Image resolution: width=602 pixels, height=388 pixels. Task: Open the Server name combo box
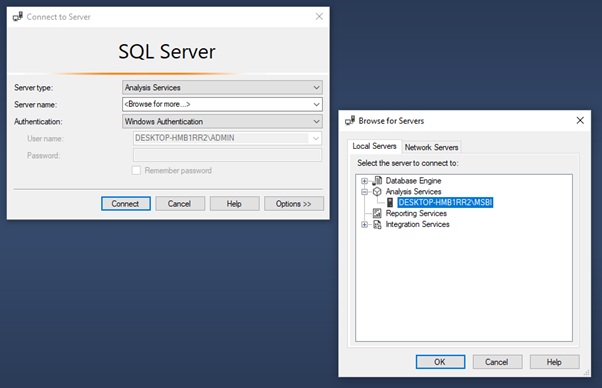click(222, 104)
